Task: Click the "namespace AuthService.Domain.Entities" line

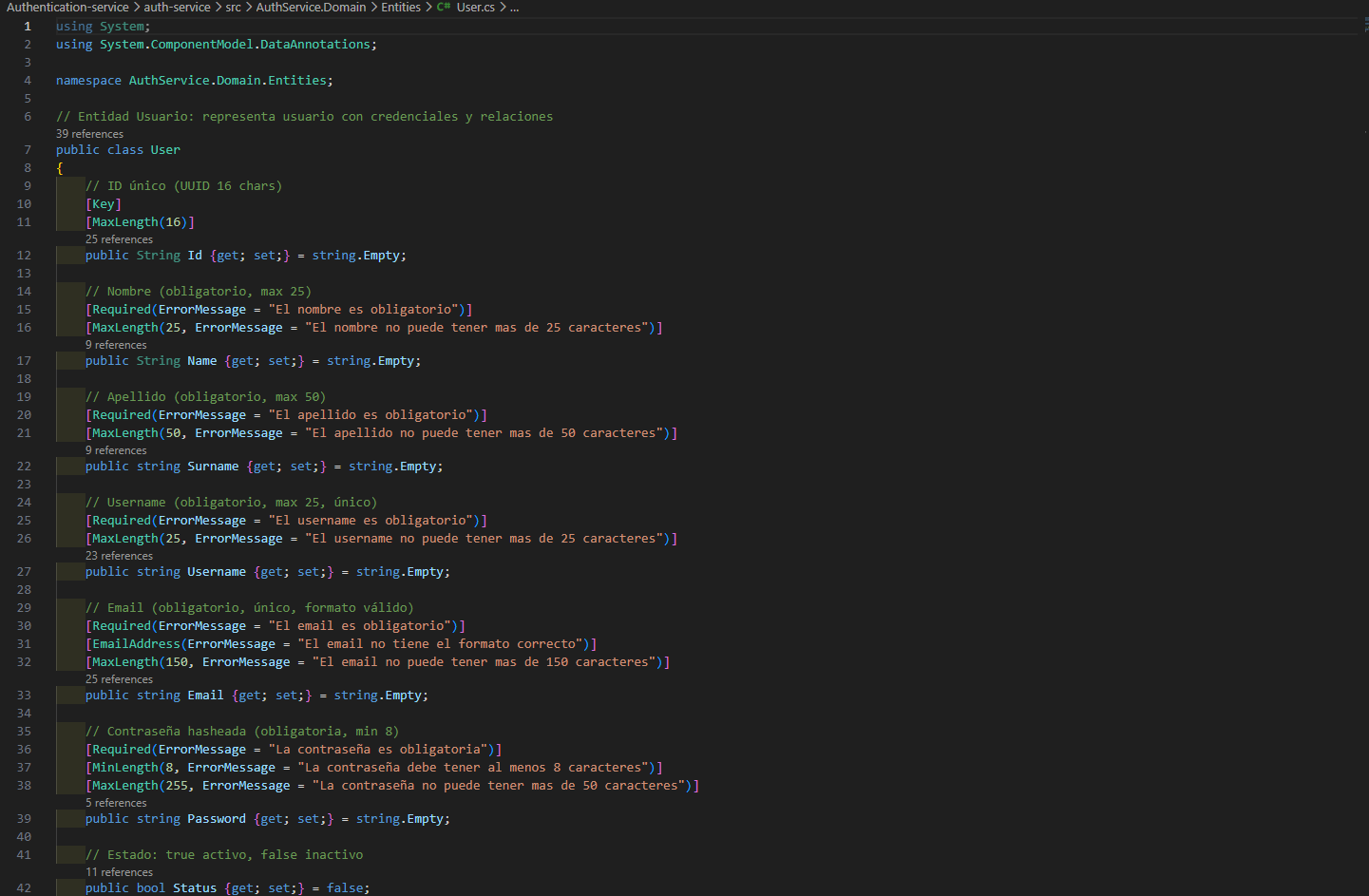Action: (195, 81)
